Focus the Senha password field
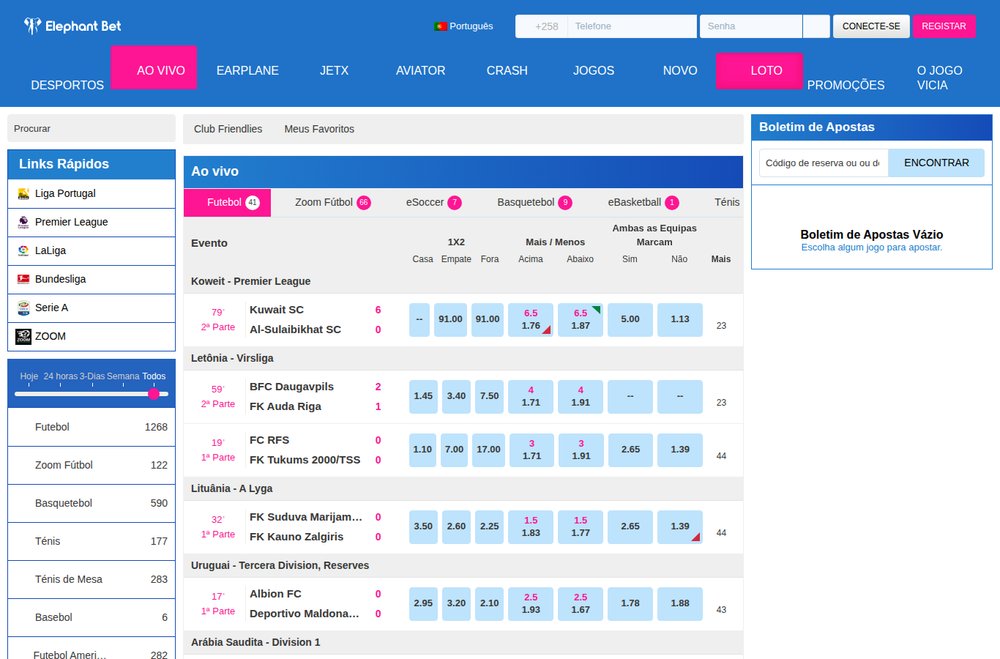Image resolution: width=1000 pixels, height=659 pixels. click(751, 26)
